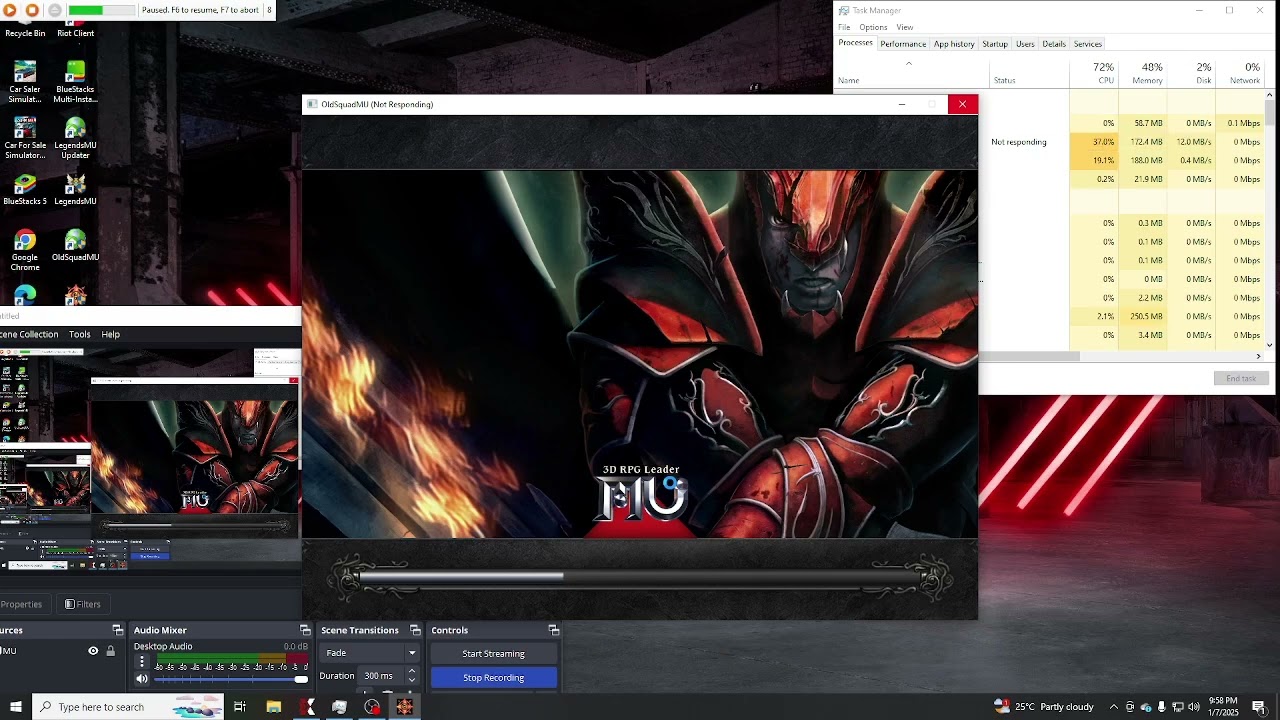Click Stop Recording button

pyautogui.click(x=493, y=678)
